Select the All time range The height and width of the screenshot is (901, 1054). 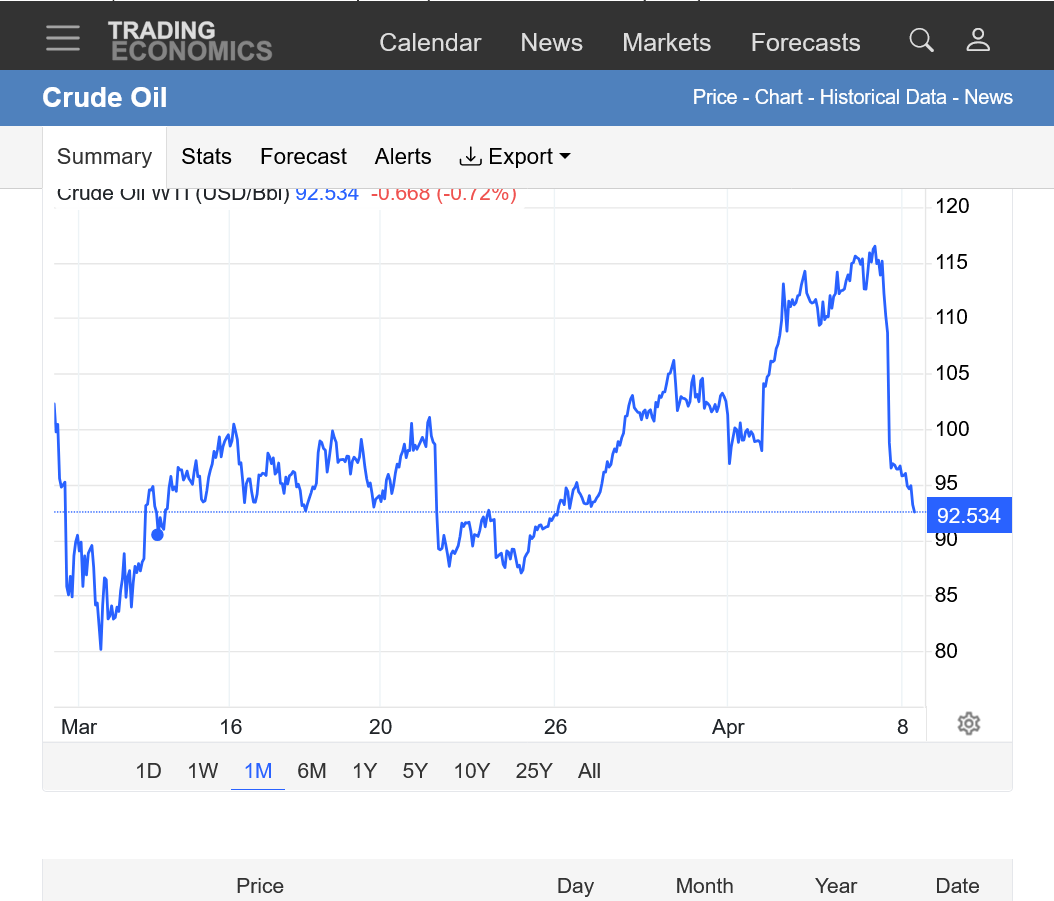(589, 771)
